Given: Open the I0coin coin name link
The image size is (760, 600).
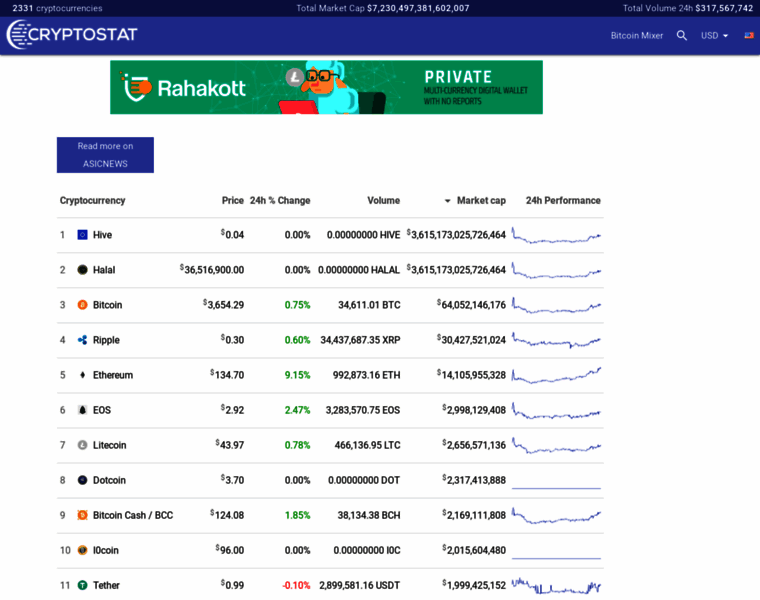Looking at the screenshot, I should [106, 550].
